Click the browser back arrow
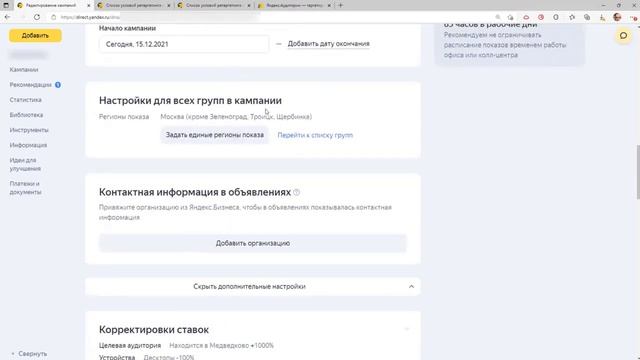The height and width of the screenshot is (360, 640). click(x=7, y=17)
